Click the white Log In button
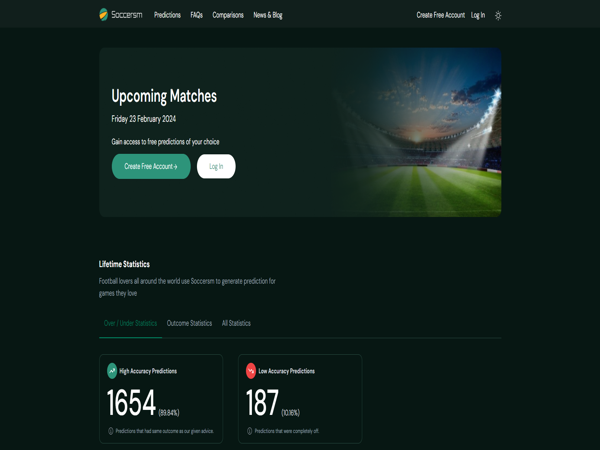 pyautogui.click(x=216, y=166)
